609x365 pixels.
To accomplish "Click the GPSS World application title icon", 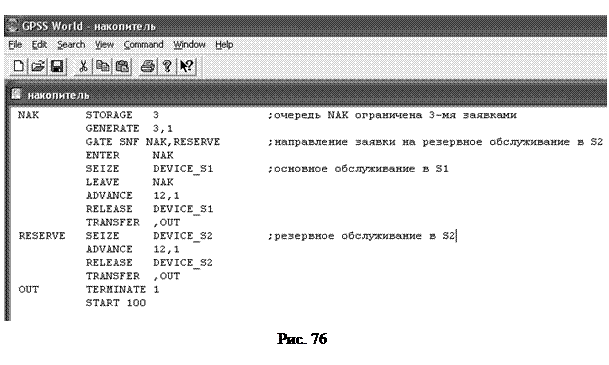I will (x=12, y=26).
